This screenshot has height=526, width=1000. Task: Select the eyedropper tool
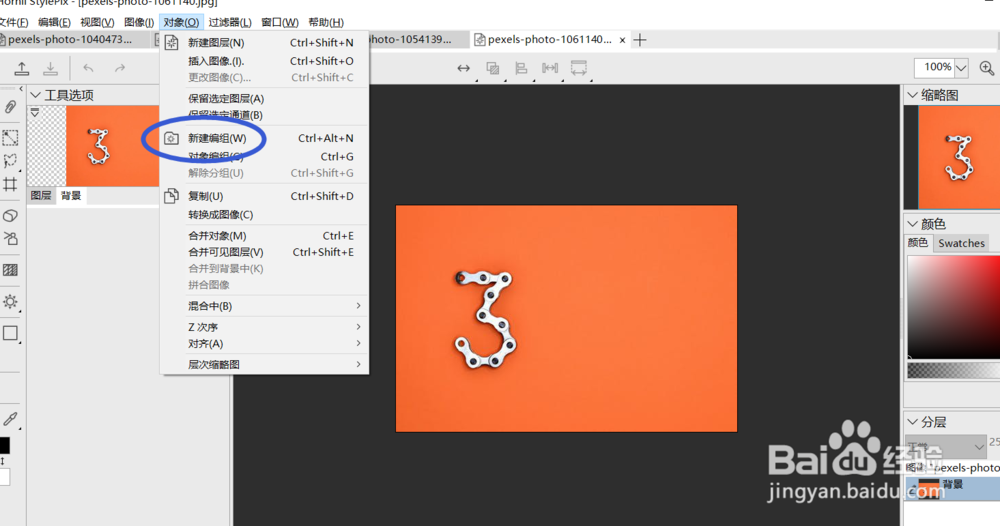pyautogui.click(x=10, y=419)
